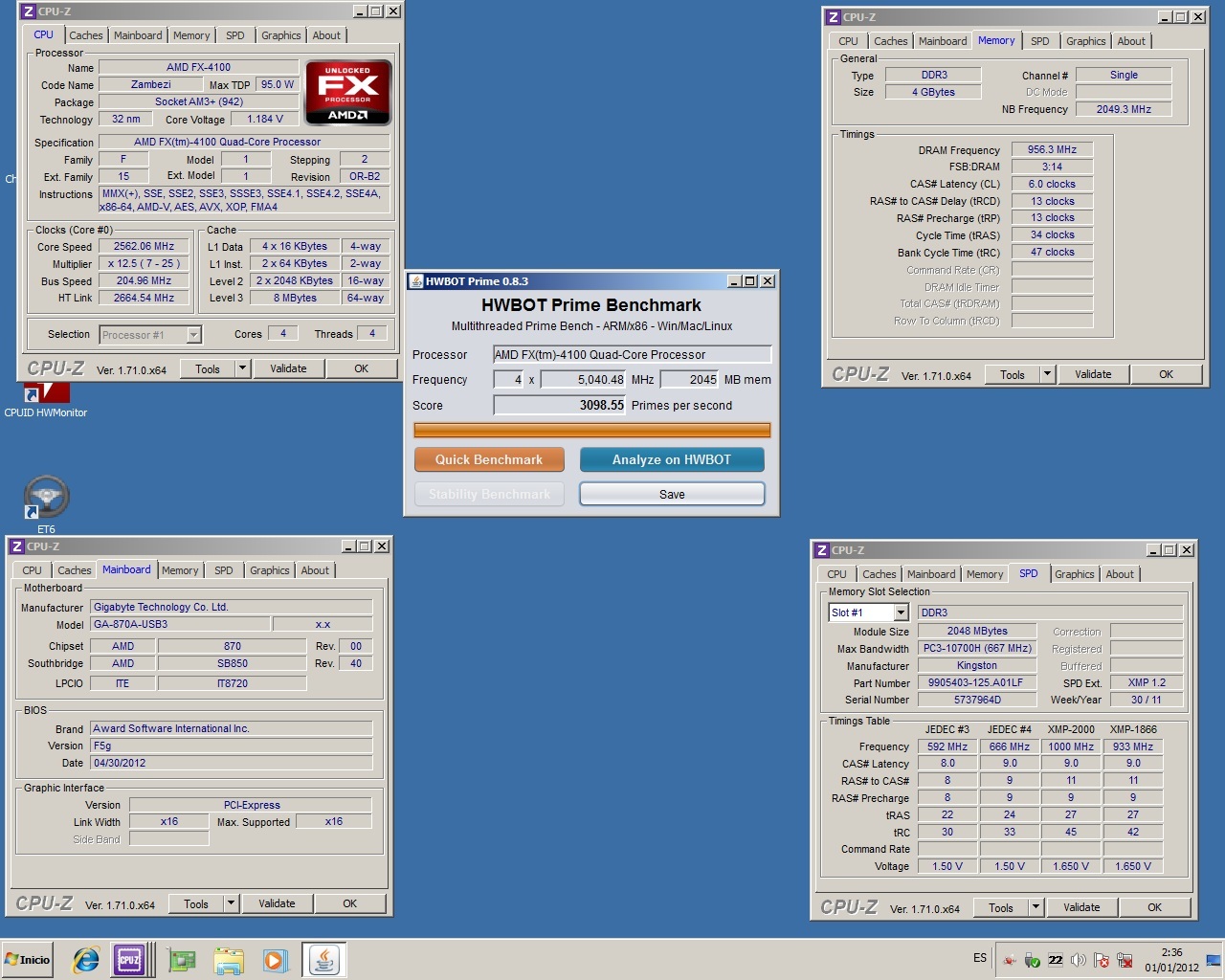This screenshot has width=1225, height=980.
Task: Click the Core Voltage value 1.184 V
Action: pyautogui.click(x=265, y=119)
